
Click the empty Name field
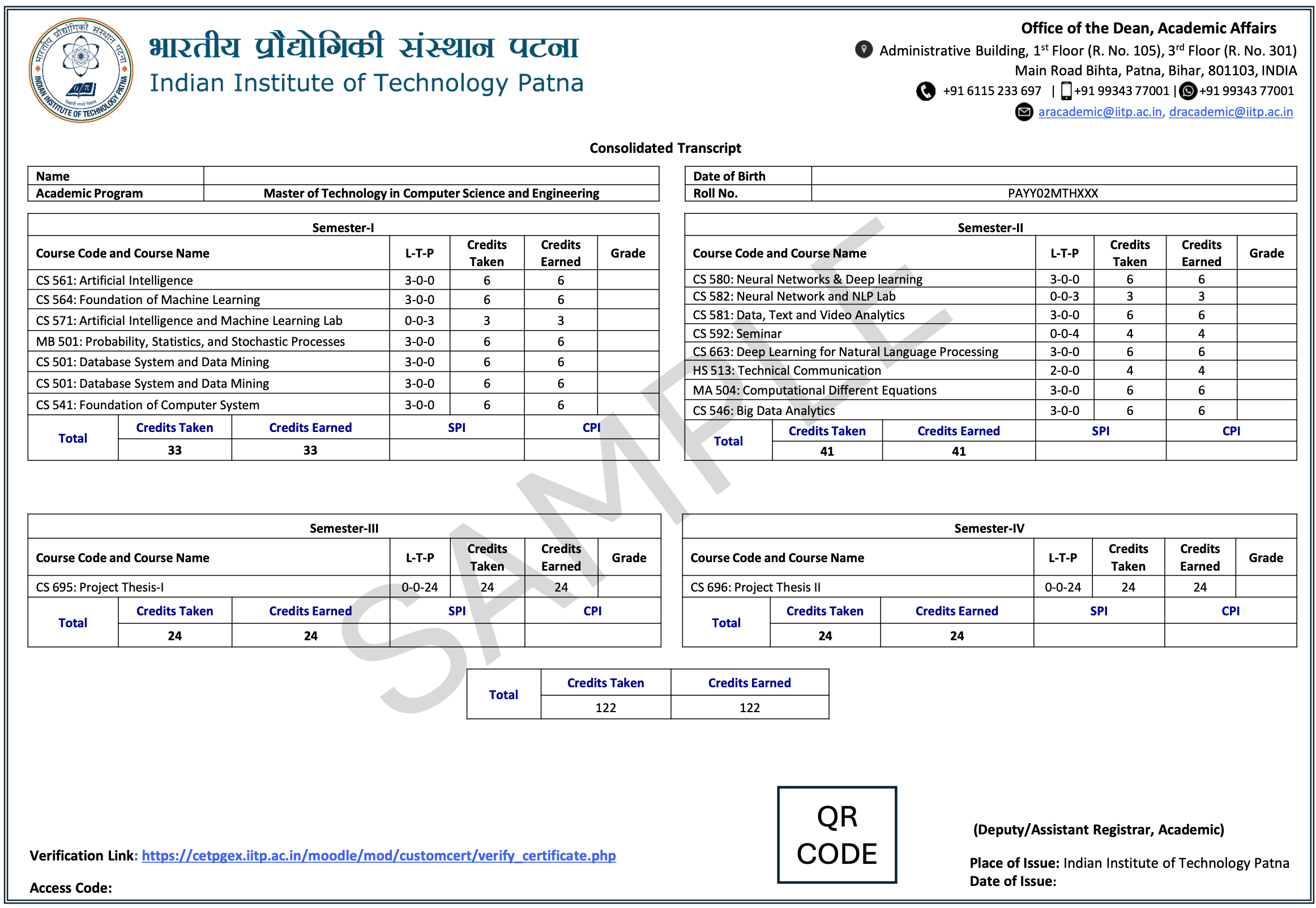click(431, 176)
